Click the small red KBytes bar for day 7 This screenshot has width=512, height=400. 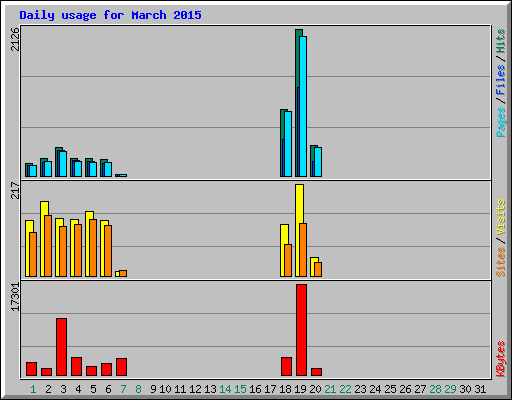(x=121, y=367)
